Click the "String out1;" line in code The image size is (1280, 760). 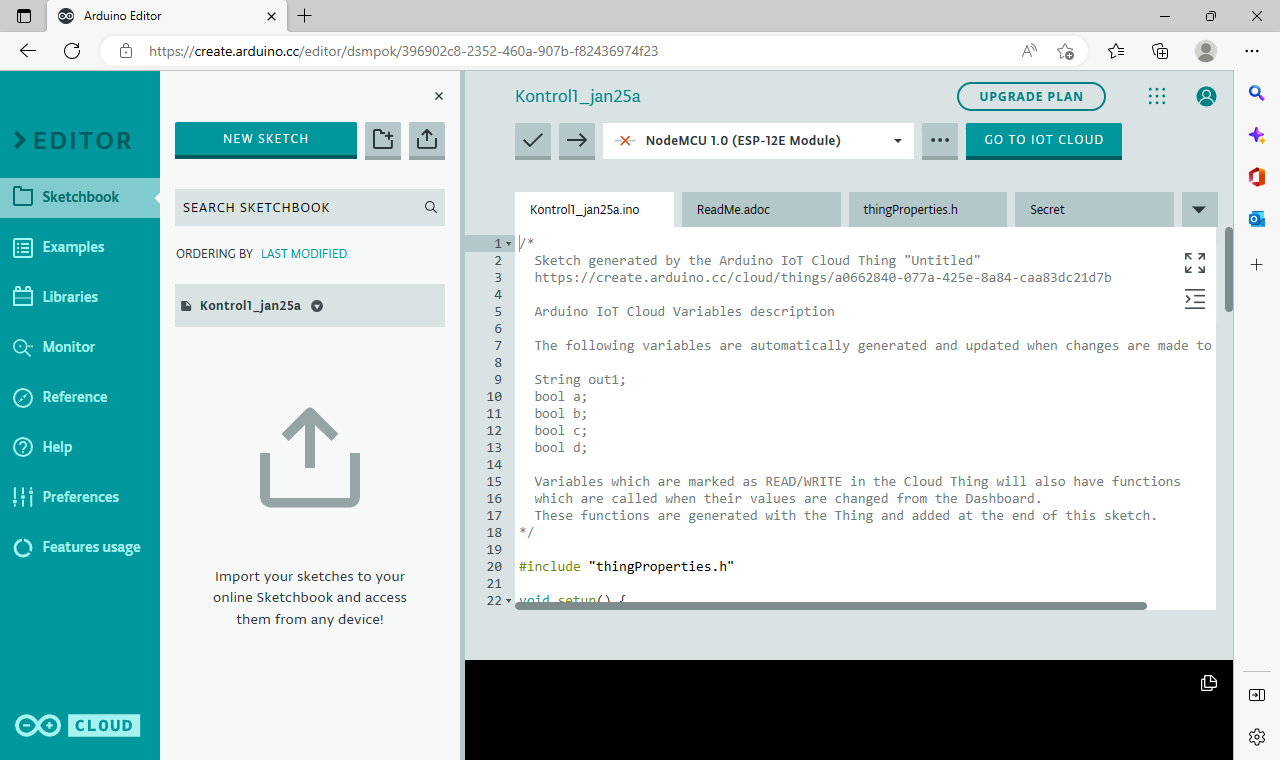[x=580, y=379]
